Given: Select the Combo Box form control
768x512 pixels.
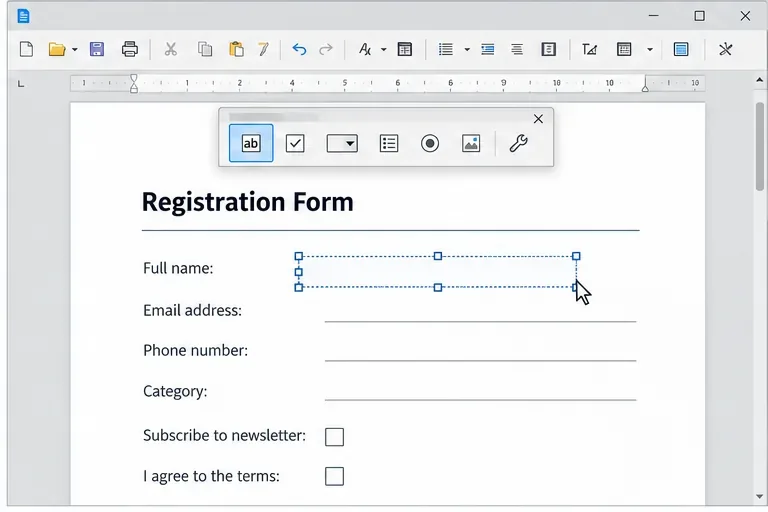Looking at the screenshot, I should [x=342, y=144].
